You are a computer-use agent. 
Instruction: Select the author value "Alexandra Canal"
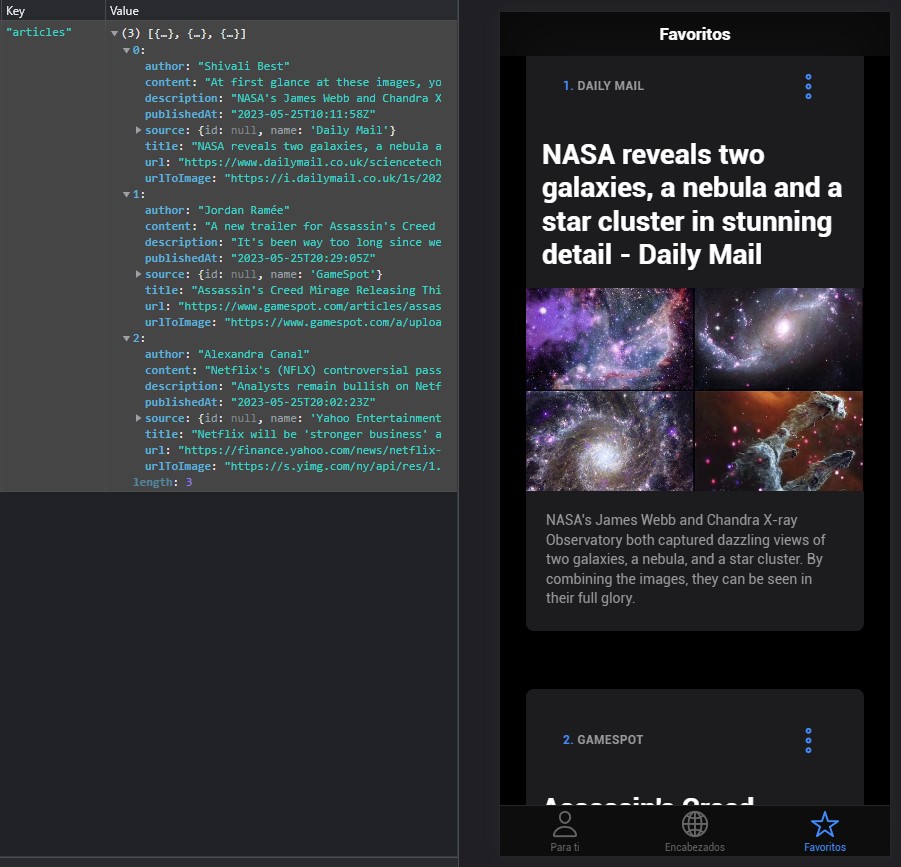point(253,354)
